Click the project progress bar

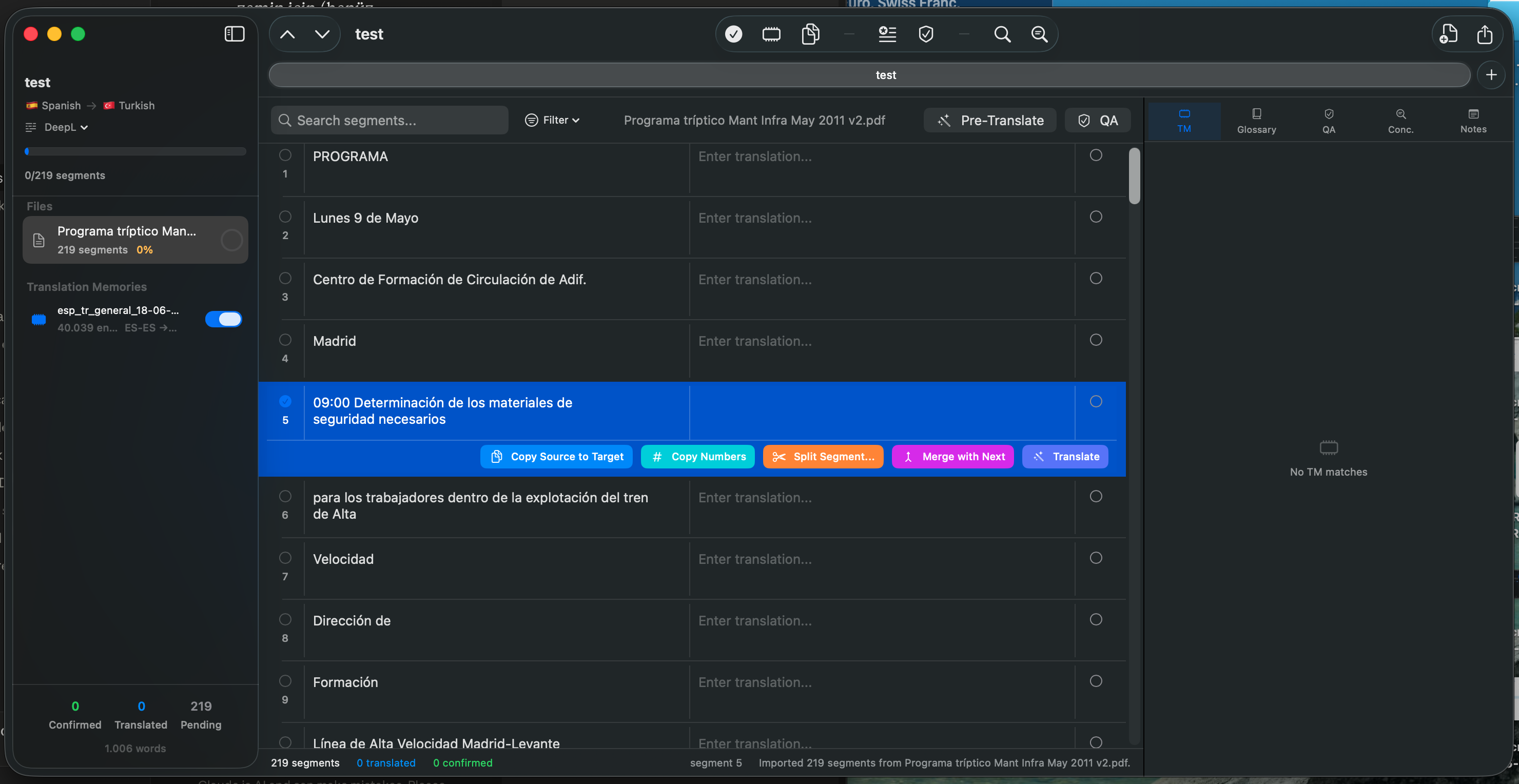(x=135, y=151)
